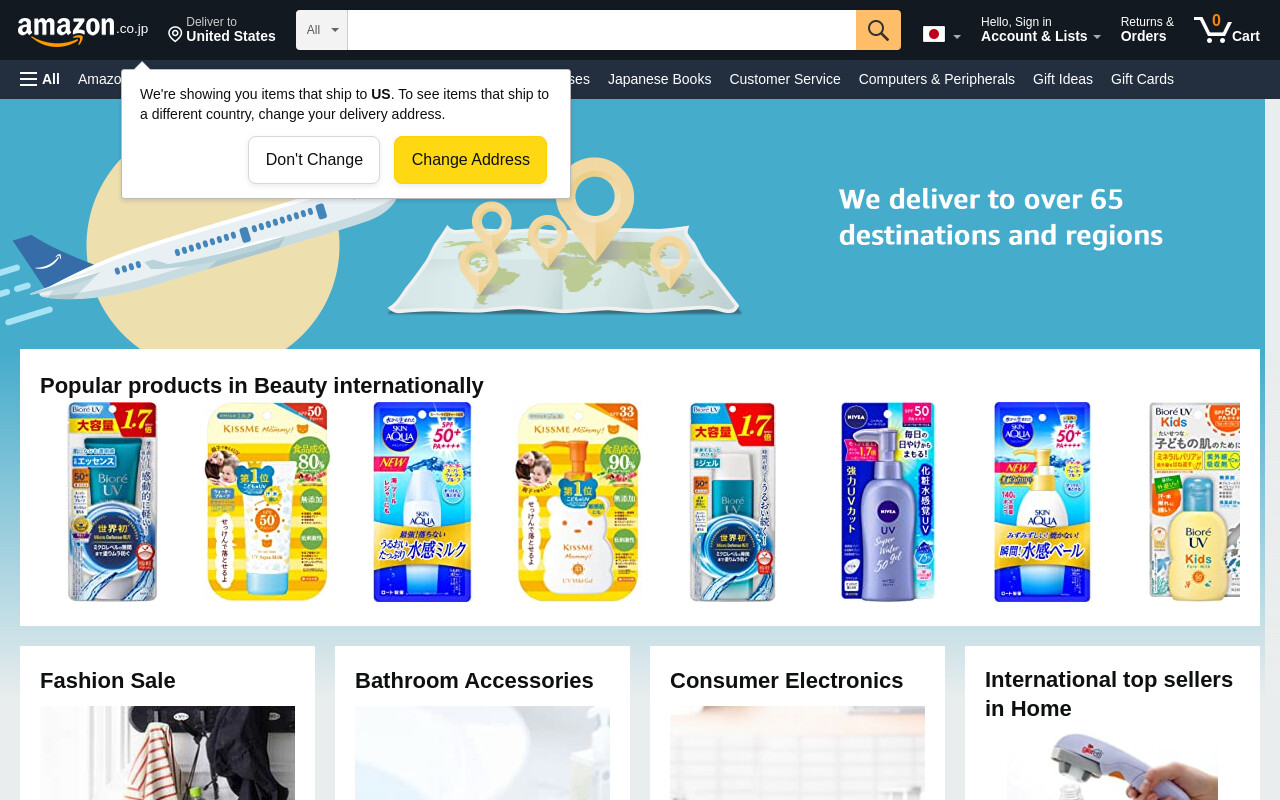The height and width of the screenshot is (800, 1280).
Task: Expand the All search category dropdown
Action: coord(322,30)
